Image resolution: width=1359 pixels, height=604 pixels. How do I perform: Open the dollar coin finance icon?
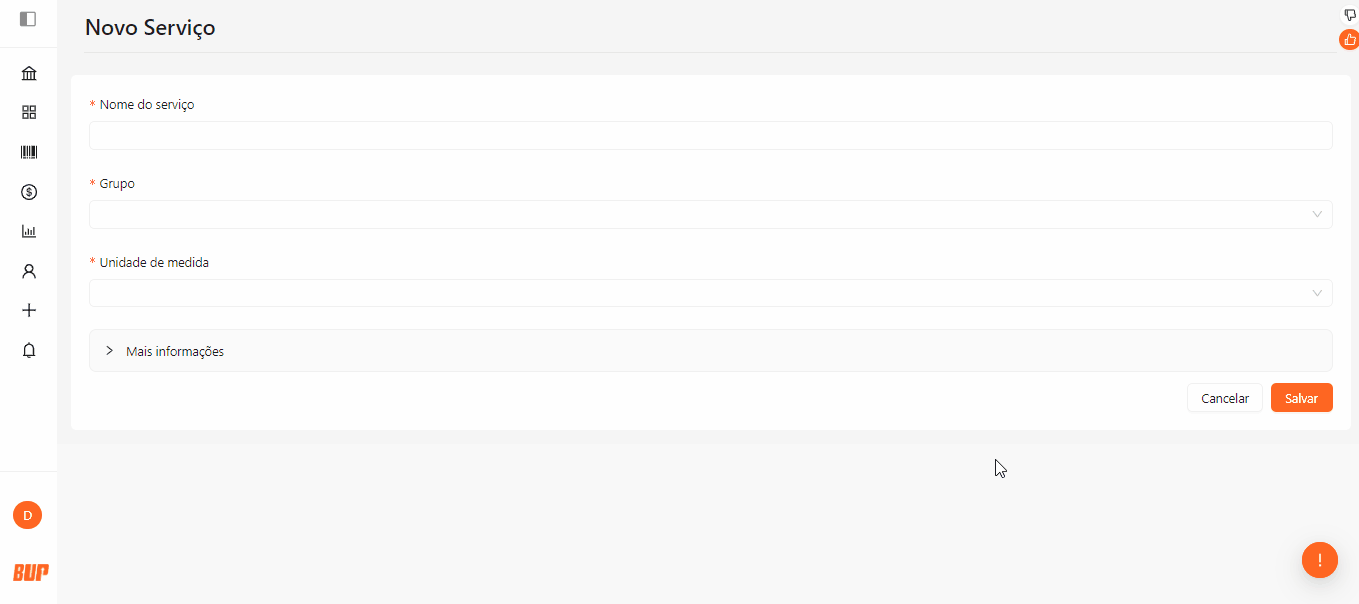[29, 192]
